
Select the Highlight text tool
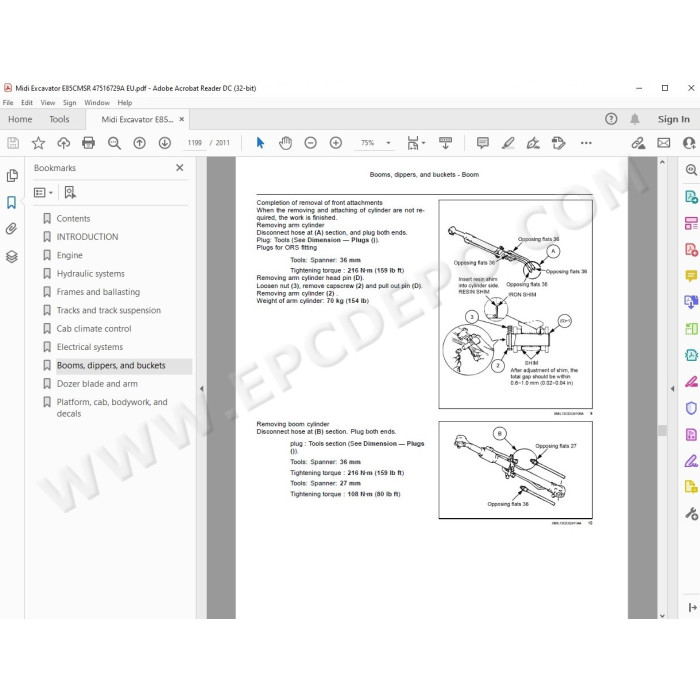[x=508, y=143]
